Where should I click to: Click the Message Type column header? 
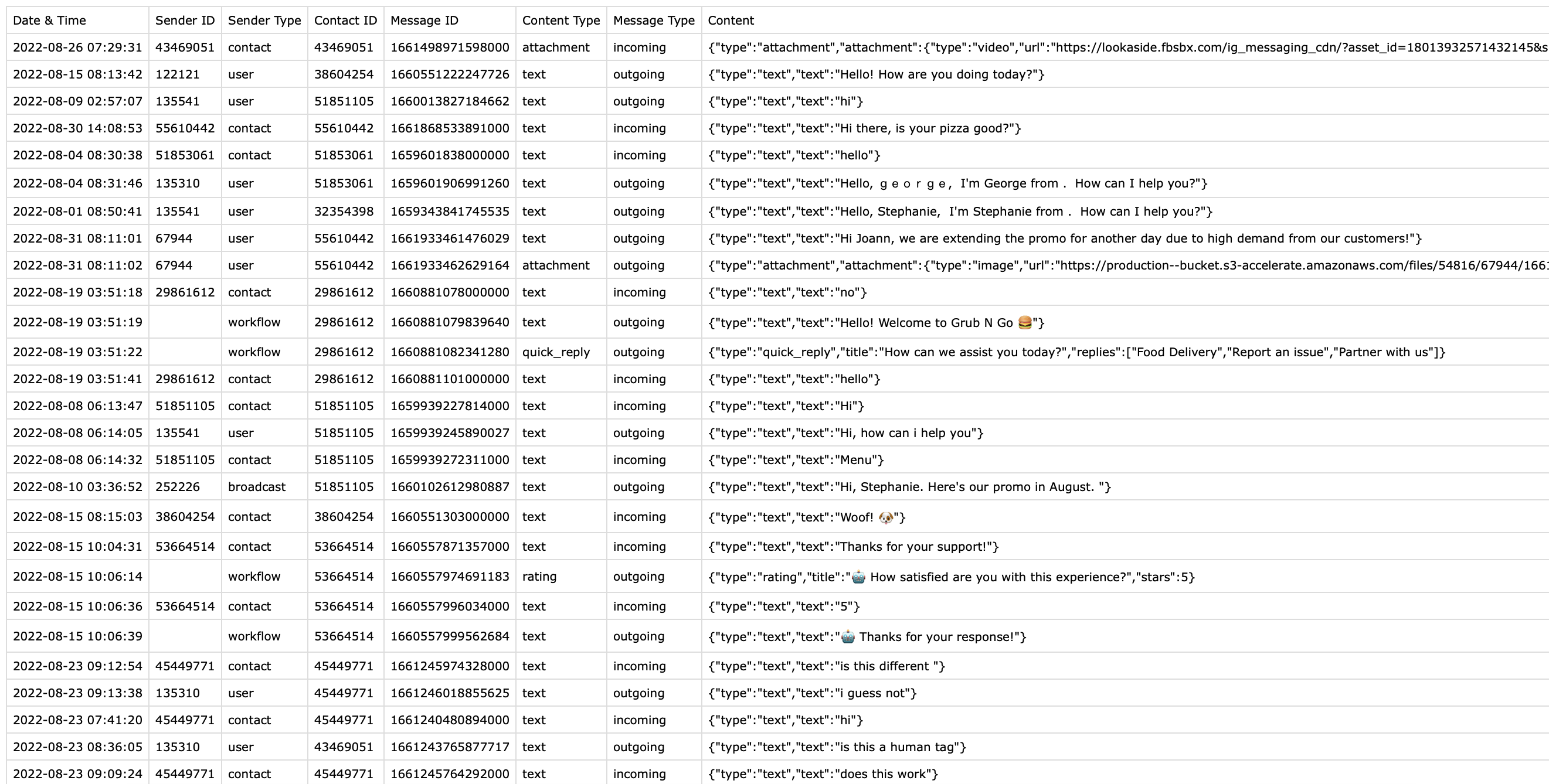click(x=654, y=21)
